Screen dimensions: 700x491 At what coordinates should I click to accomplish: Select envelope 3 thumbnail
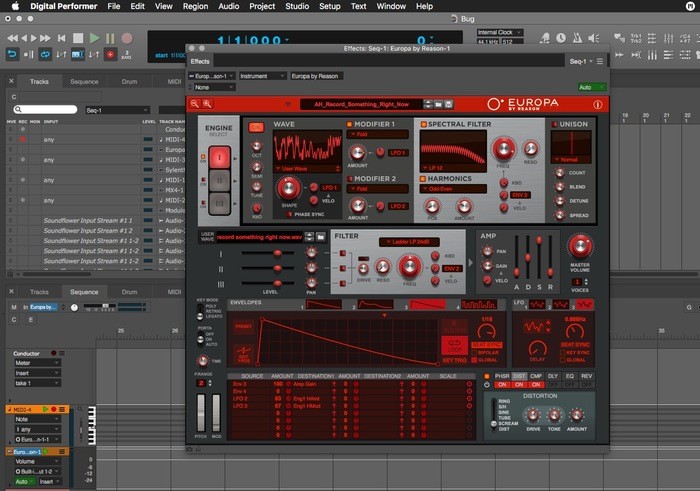428,304
